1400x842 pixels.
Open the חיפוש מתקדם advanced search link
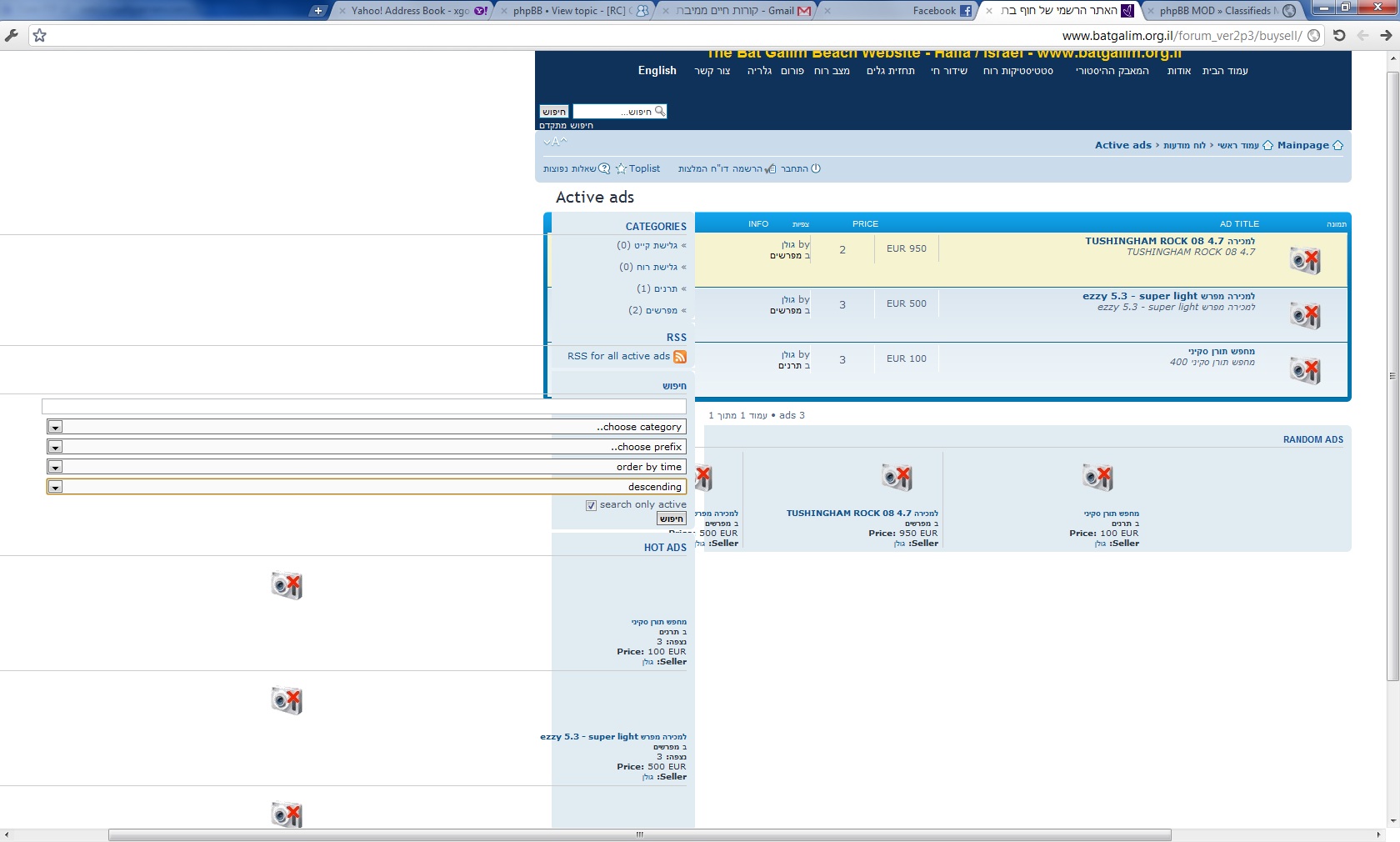[567, 126]
